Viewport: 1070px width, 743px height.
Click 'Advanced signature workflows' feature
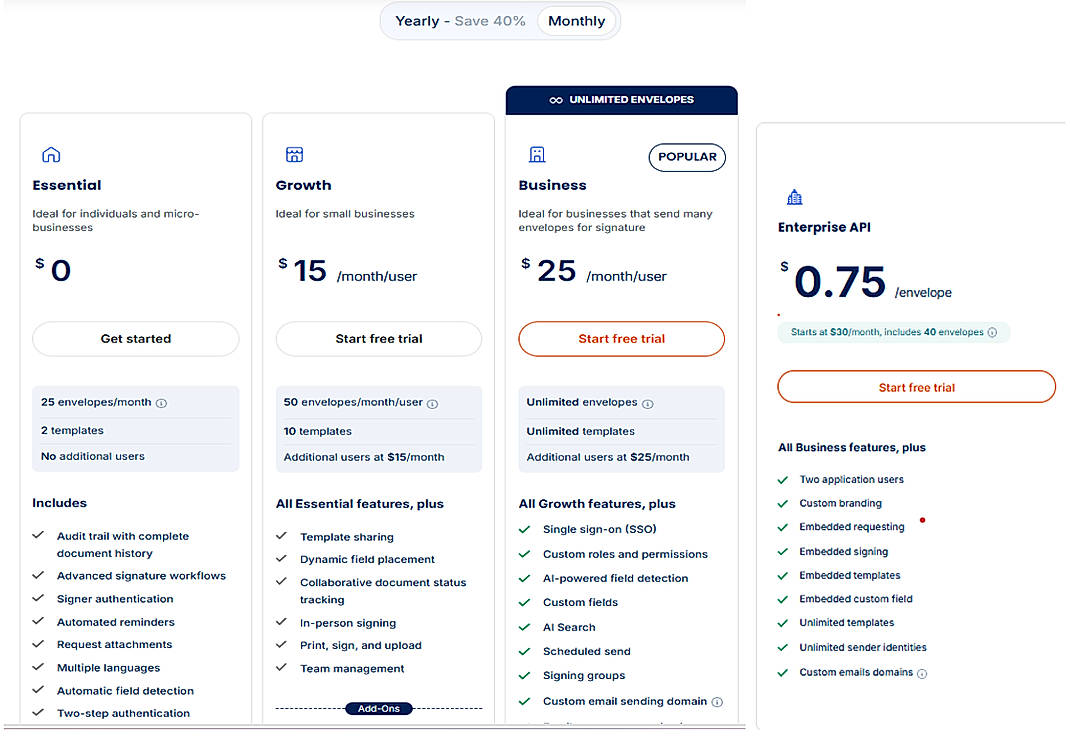(141, 576)
